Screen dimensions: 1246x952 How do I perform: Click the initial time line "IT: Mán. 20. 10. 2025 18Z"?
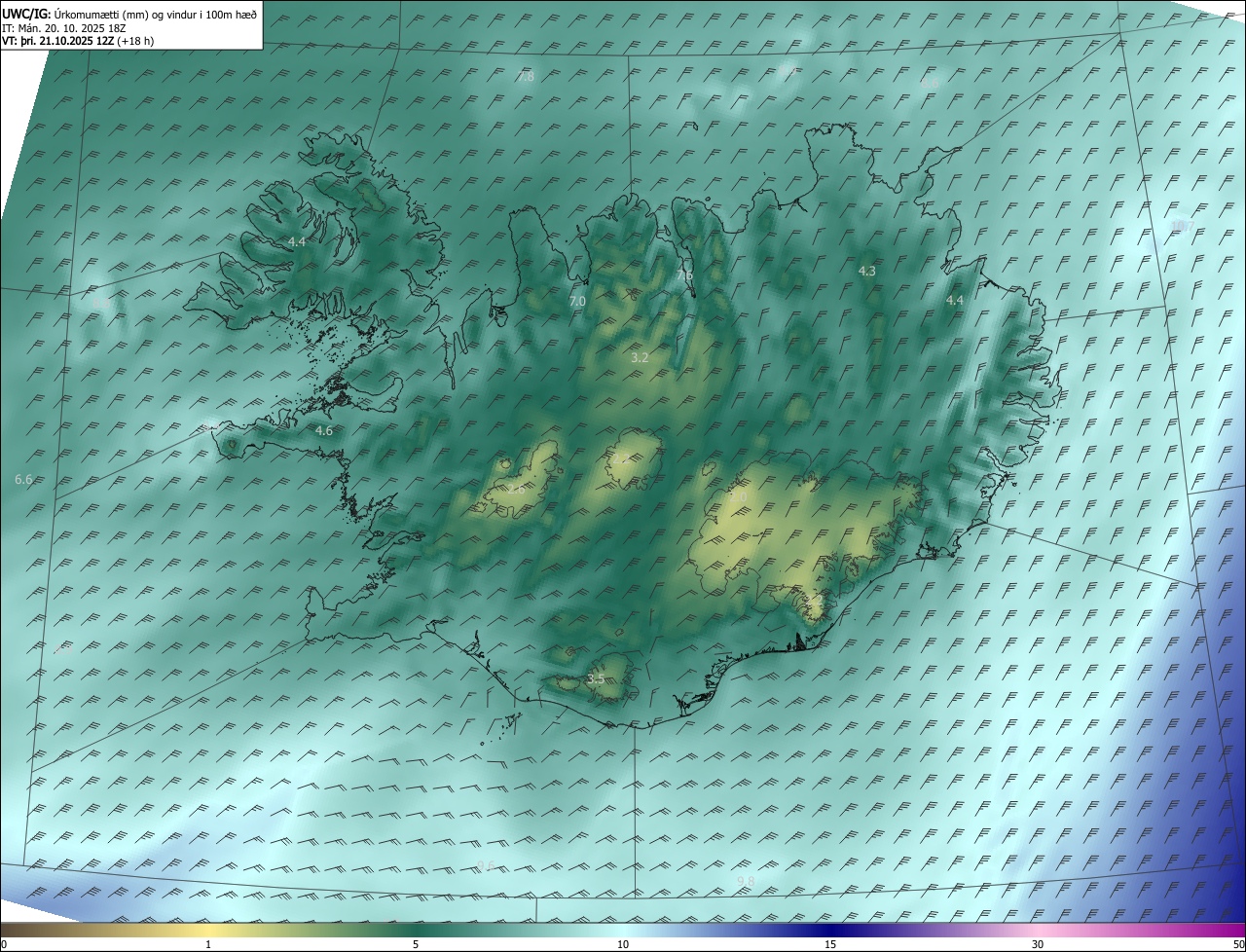[64, 28]
